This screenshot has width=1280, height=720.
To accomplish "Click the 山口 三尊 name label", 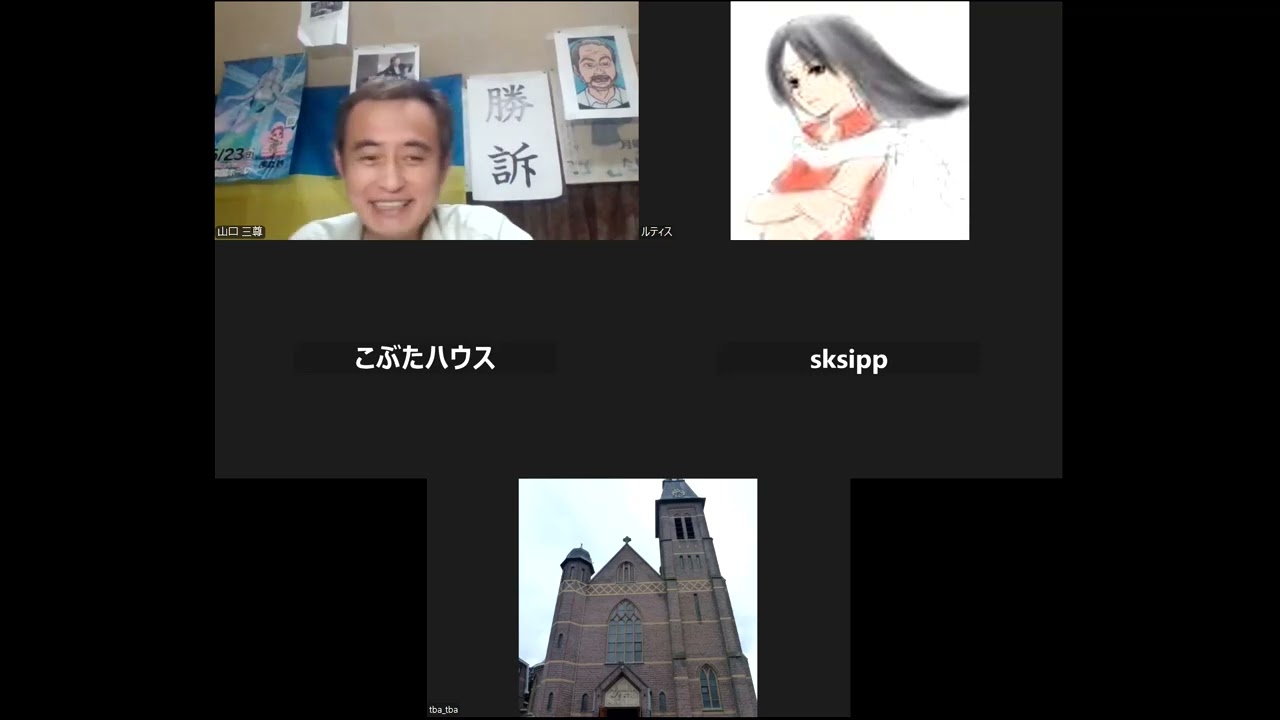I will 240,232.
